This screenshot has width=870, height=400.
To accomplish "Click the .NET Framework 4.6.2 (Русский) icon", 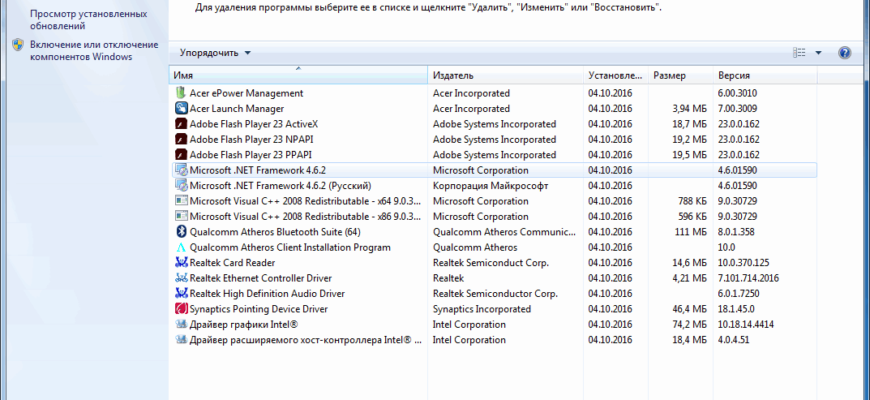I will point(180,186).
